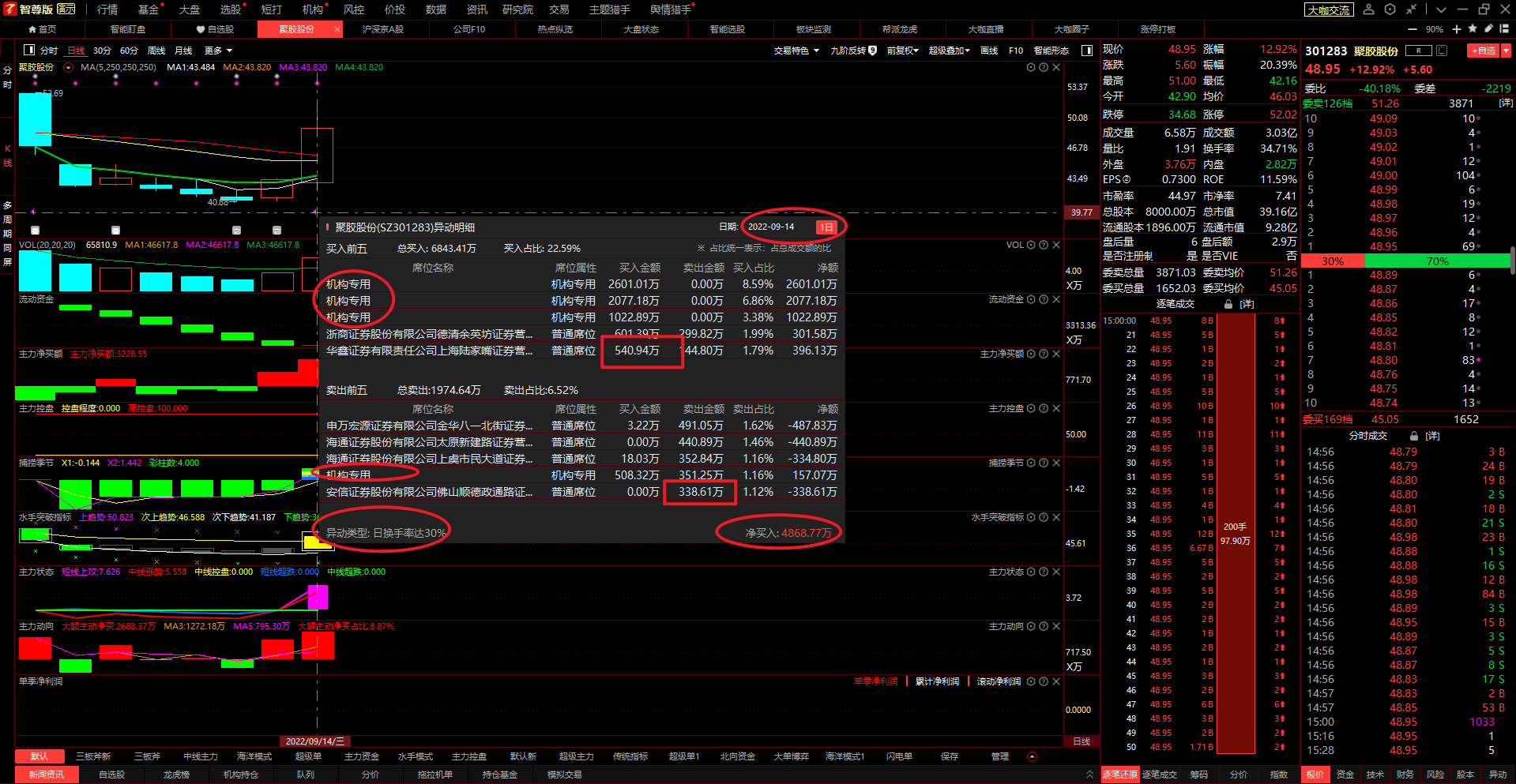
Task: Open the dropdown arrow next to +自选
Action: click(x=1506, y=51)
